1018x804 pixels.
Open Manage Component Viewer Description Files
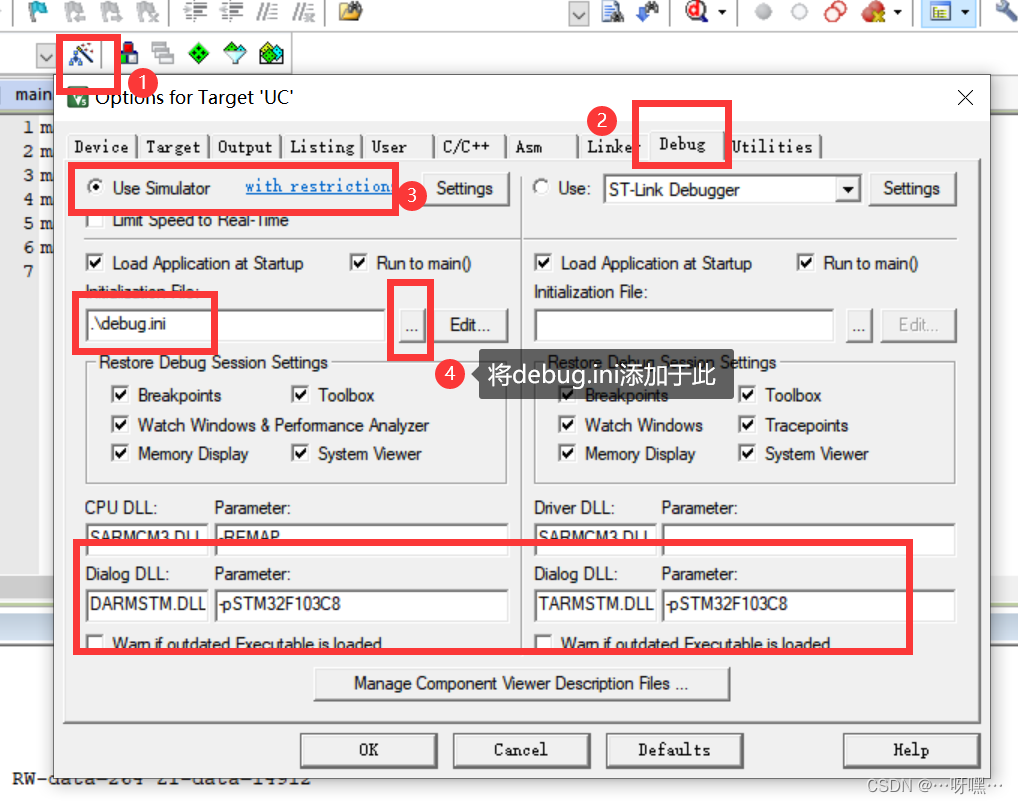(x=521, y=684)
